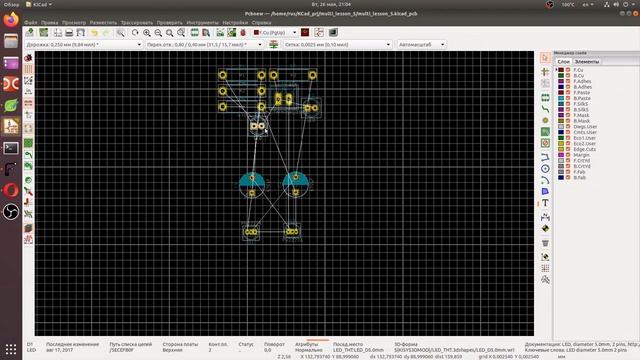This screenshot has width=640, height=360.
Task: Open the Правка menu
Action: tap(49, 23)
